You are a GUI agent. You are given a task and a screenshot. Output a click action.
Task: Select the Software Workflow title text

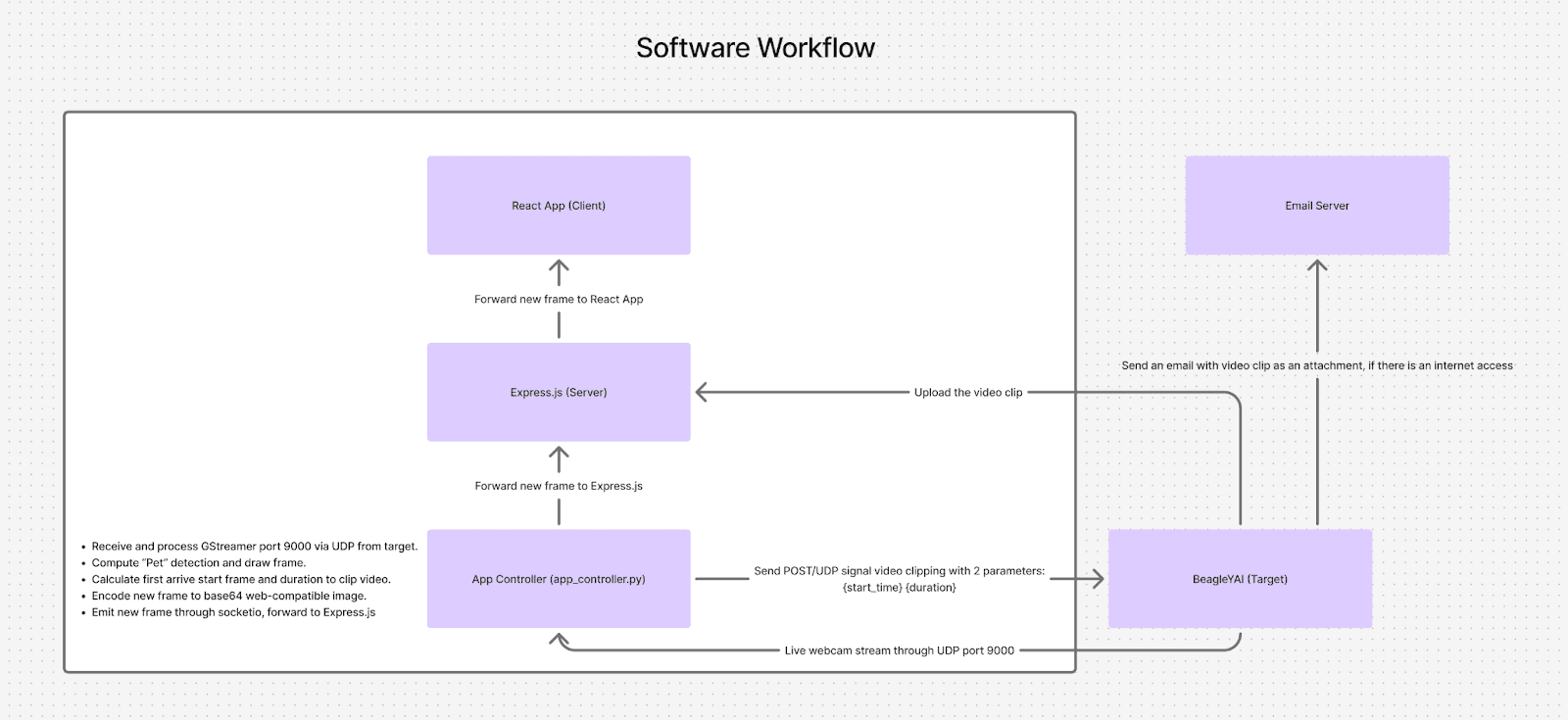(755, 48)
